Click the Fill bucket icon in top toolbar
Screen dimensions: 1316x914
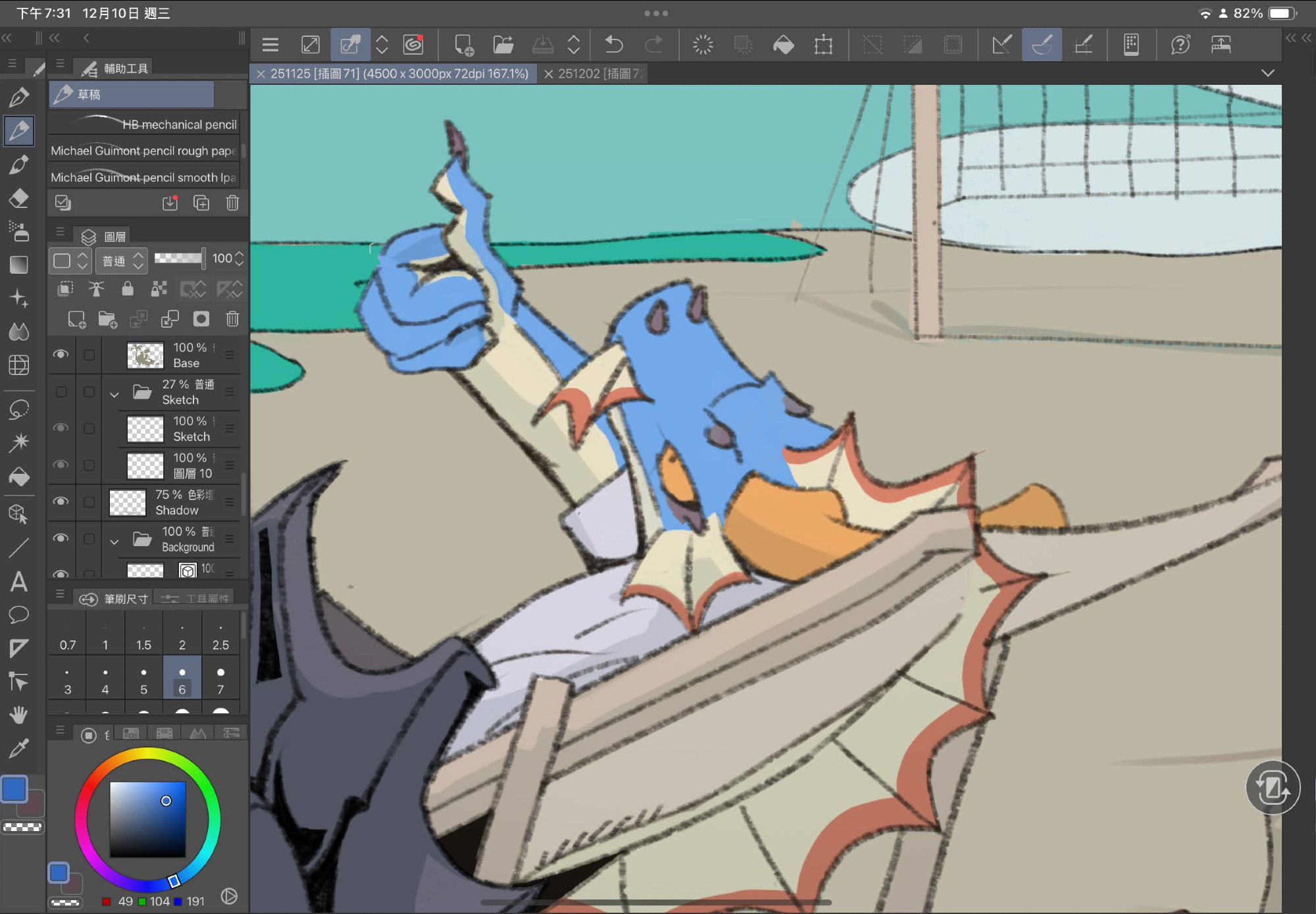(783, 45)
